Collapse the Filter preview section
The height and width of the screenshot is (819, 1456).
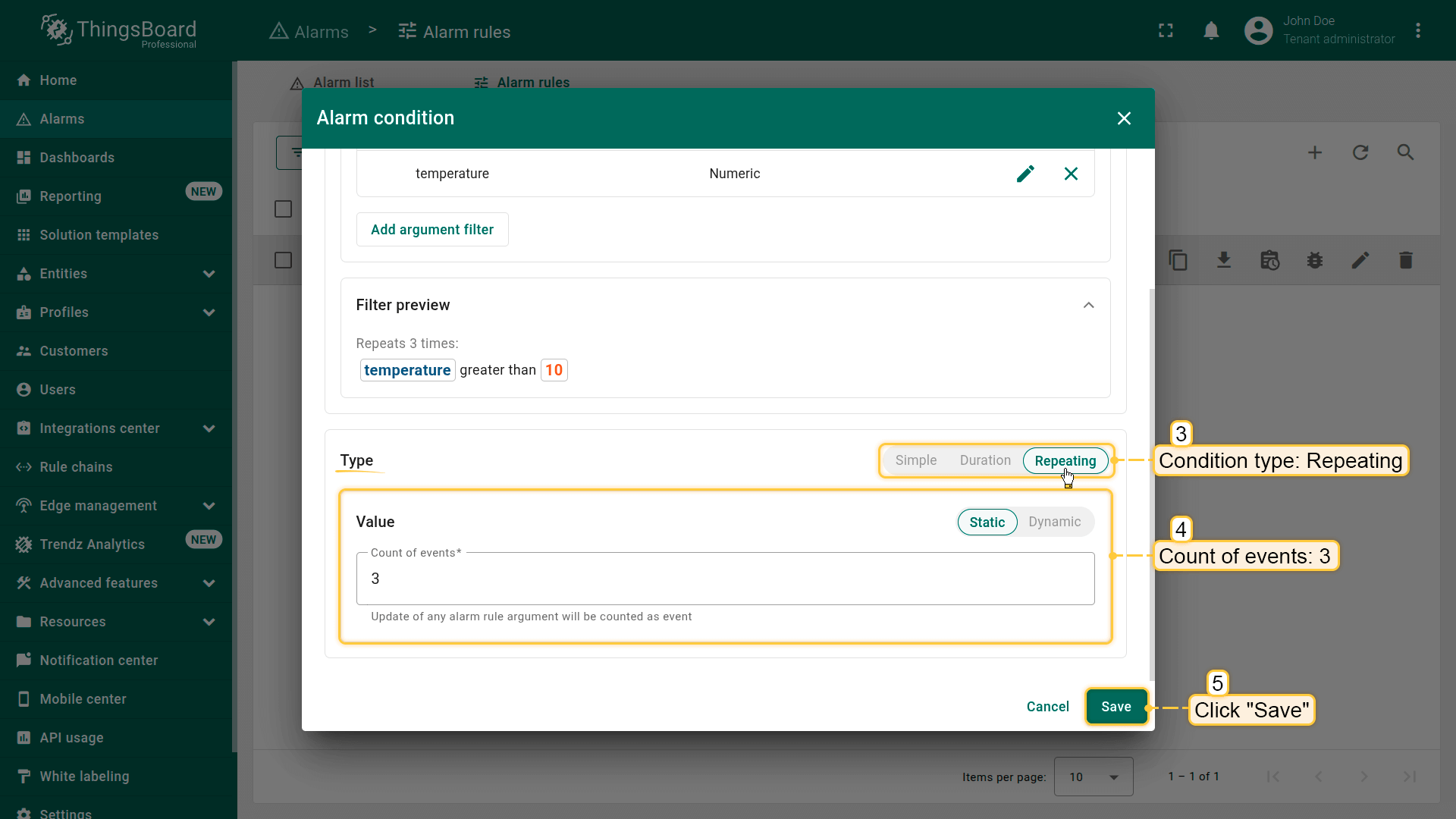pos(1088,305)
